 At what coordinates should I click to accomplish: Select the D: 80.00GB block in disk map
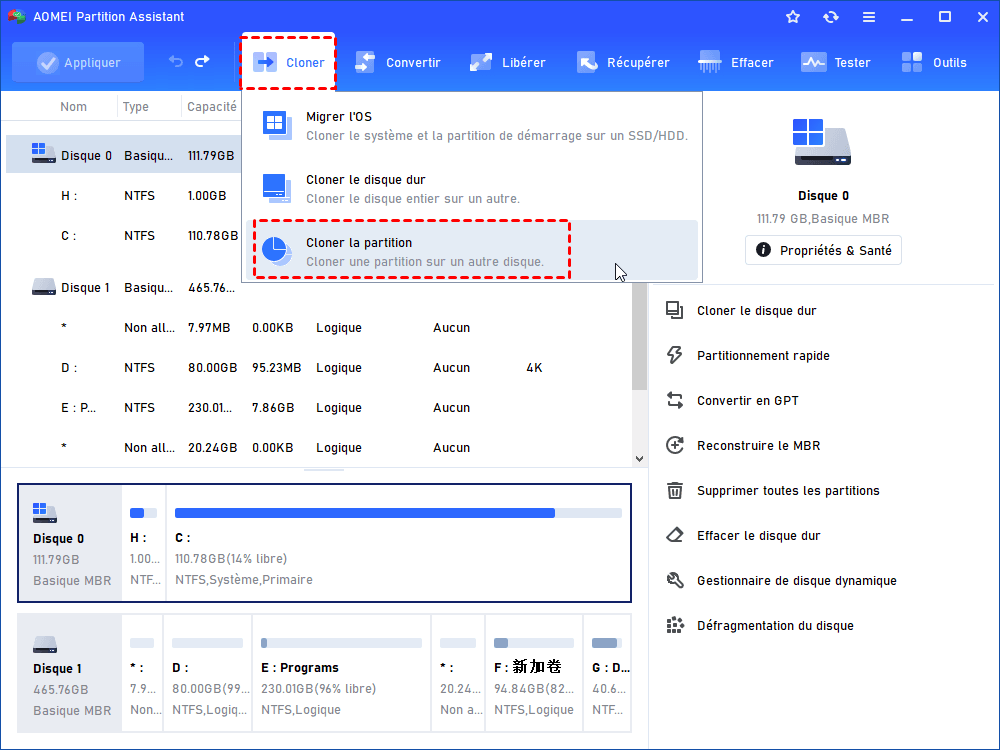point(208,673)
